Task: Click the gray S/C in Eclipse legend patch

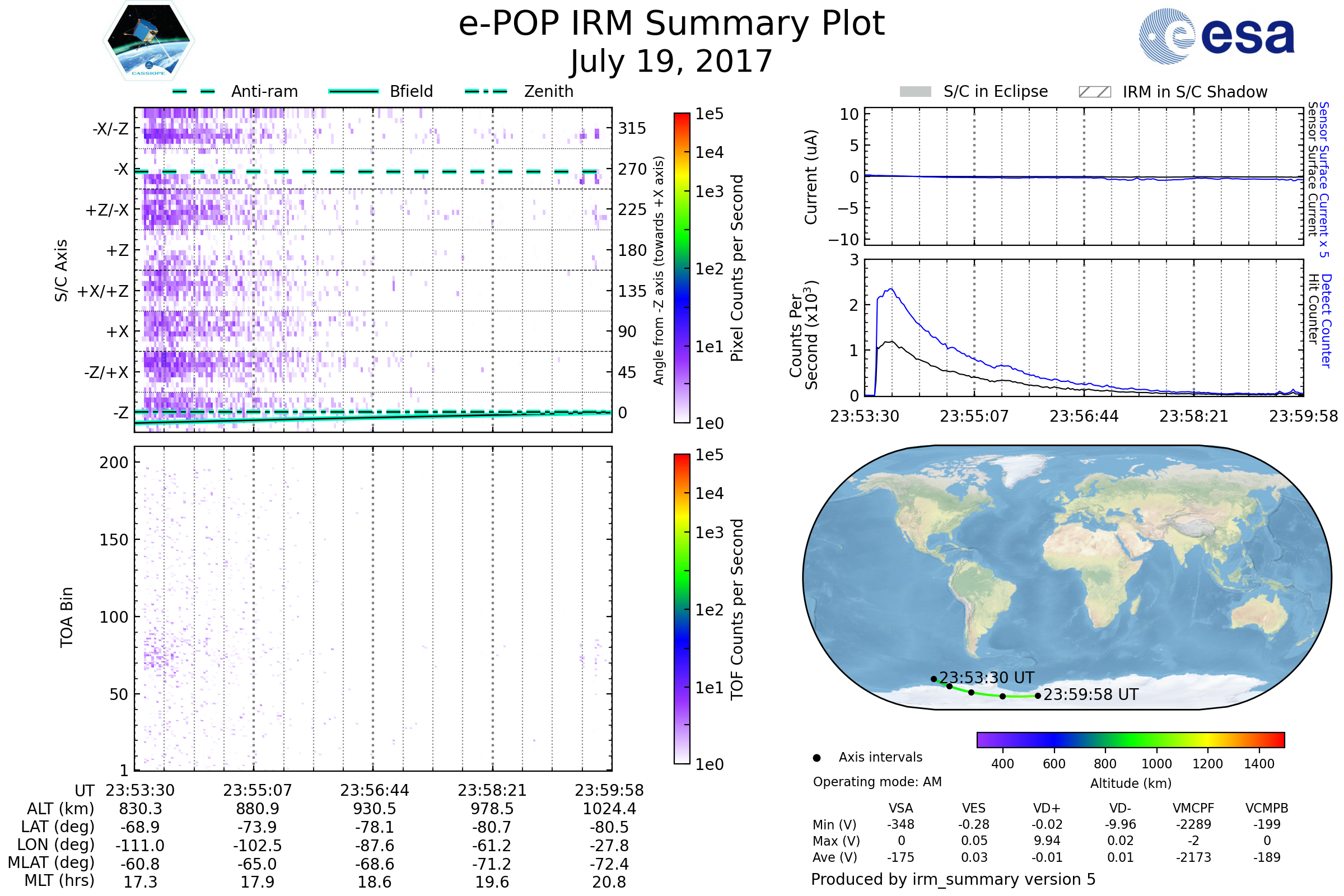Action: pos(915,92)
